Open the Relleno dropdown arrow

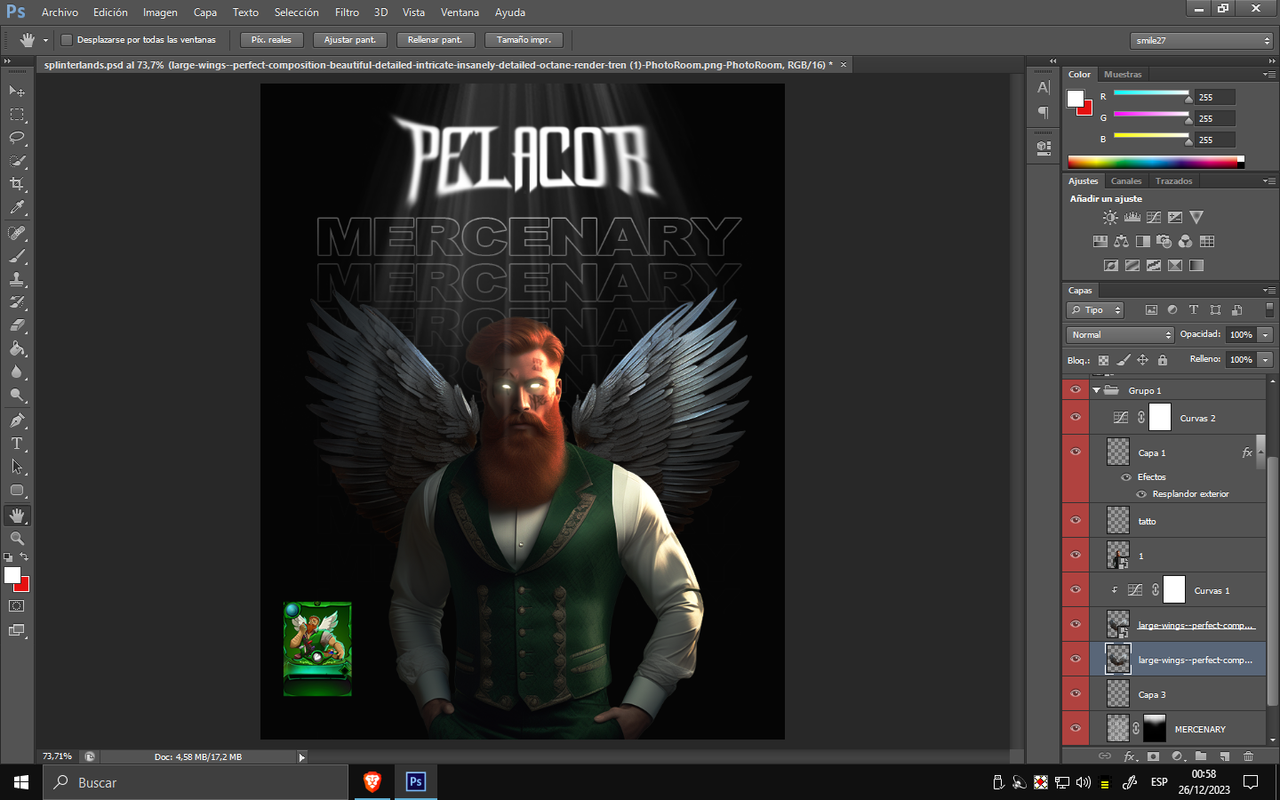point(1266,360)
